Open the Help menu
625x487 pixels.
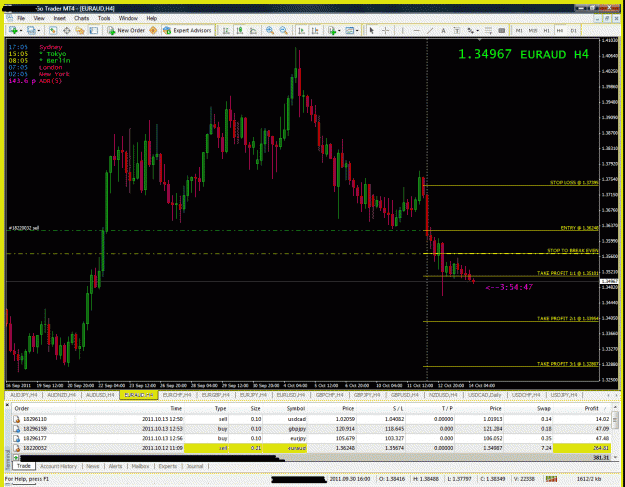click(x=151, y=18)
